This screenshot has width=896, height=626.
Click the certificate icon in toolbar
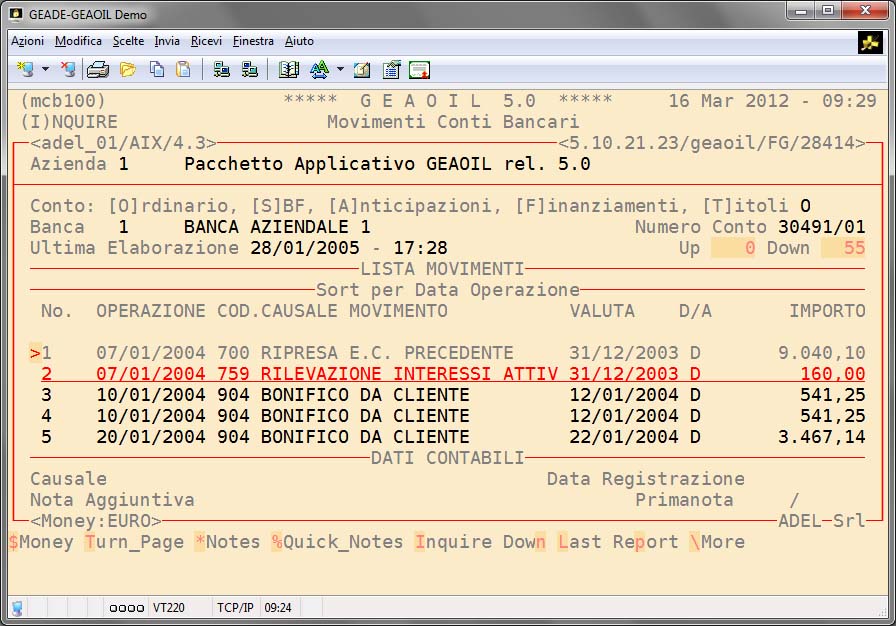tap(419, 70)
